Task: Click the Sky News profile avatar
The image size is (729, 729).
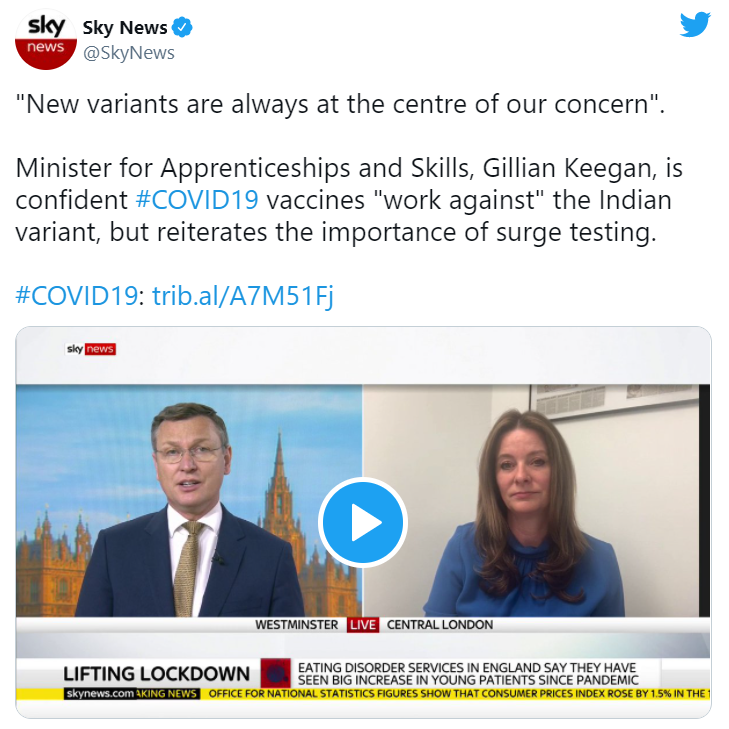Action: (46, 39)
